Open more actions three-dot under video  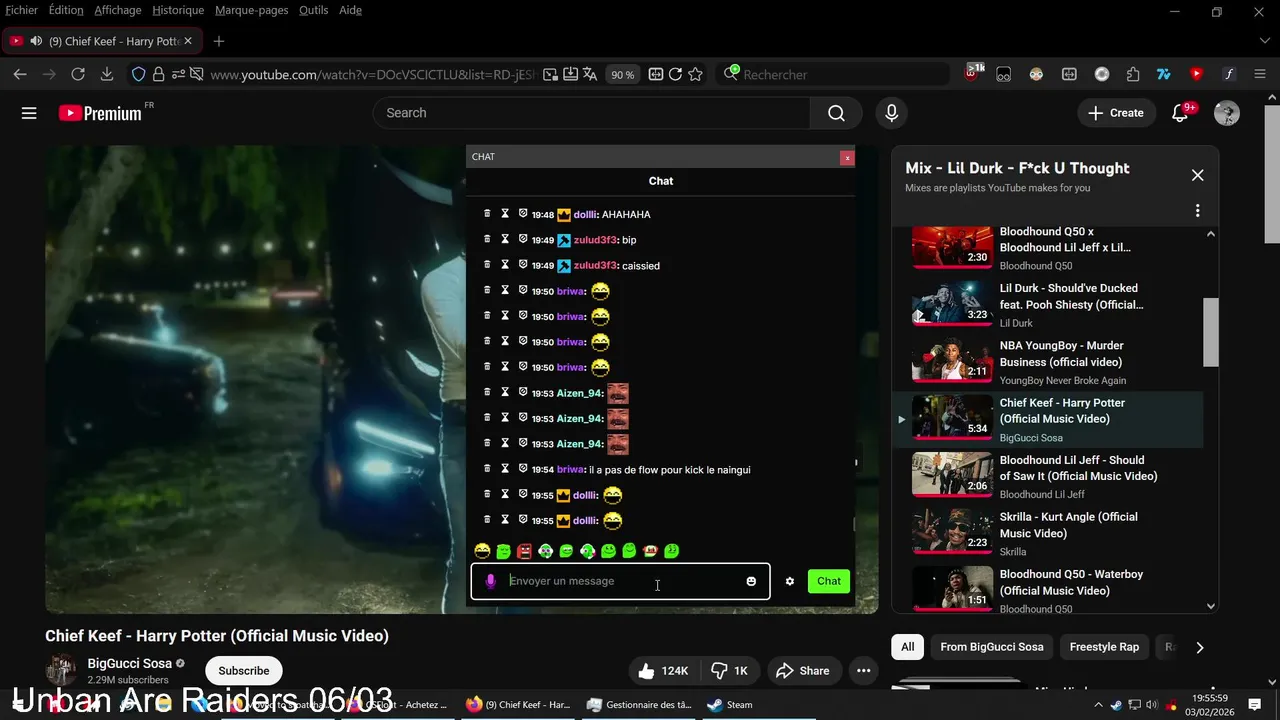[863, 671]
